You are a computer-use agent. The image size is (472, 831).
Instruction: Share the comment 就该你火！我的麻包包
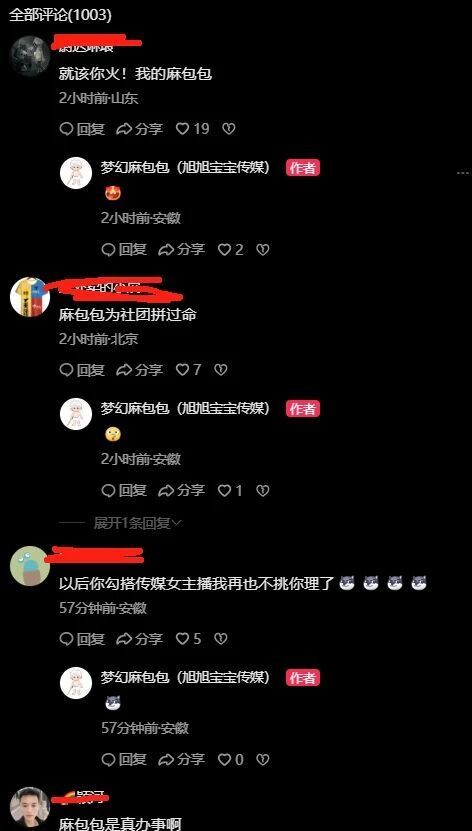click(x=139, y=129)
